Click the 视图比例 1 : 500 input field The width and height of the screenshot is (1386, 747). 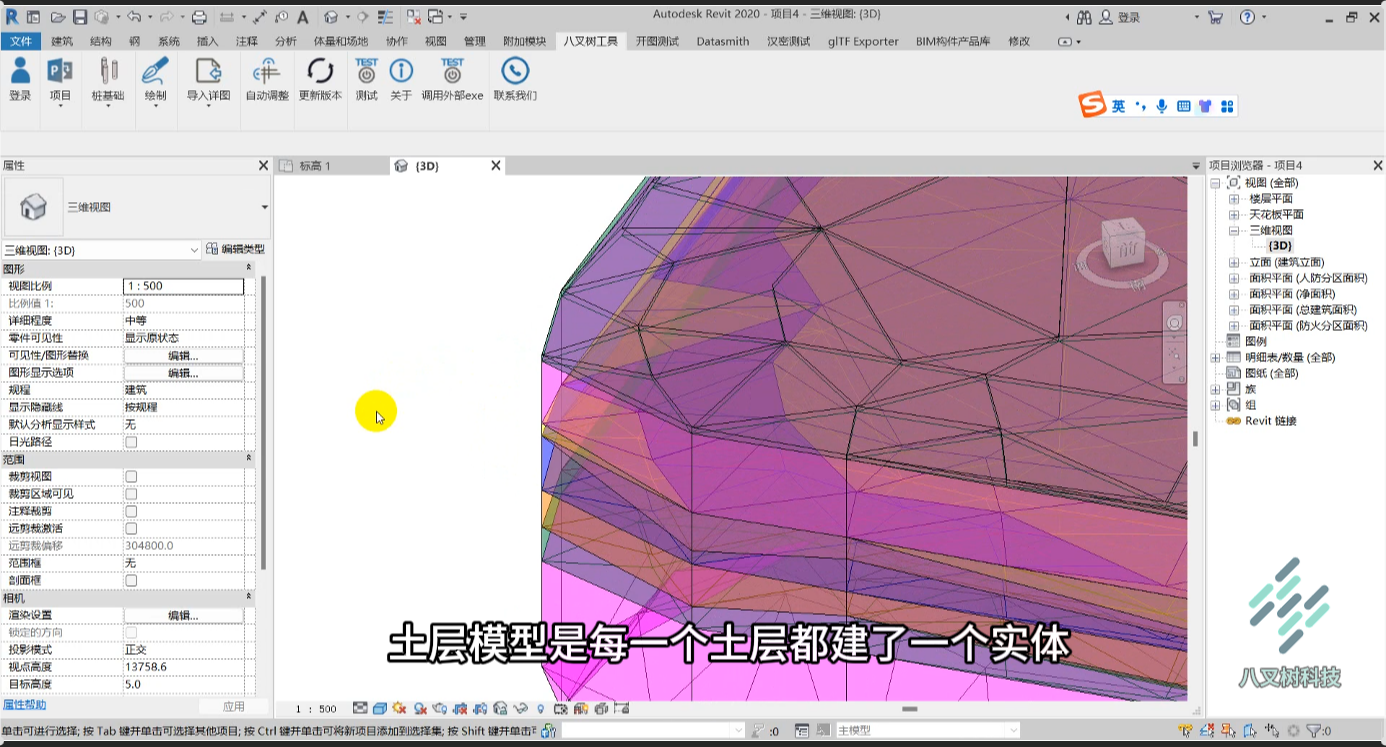[183, 286]
